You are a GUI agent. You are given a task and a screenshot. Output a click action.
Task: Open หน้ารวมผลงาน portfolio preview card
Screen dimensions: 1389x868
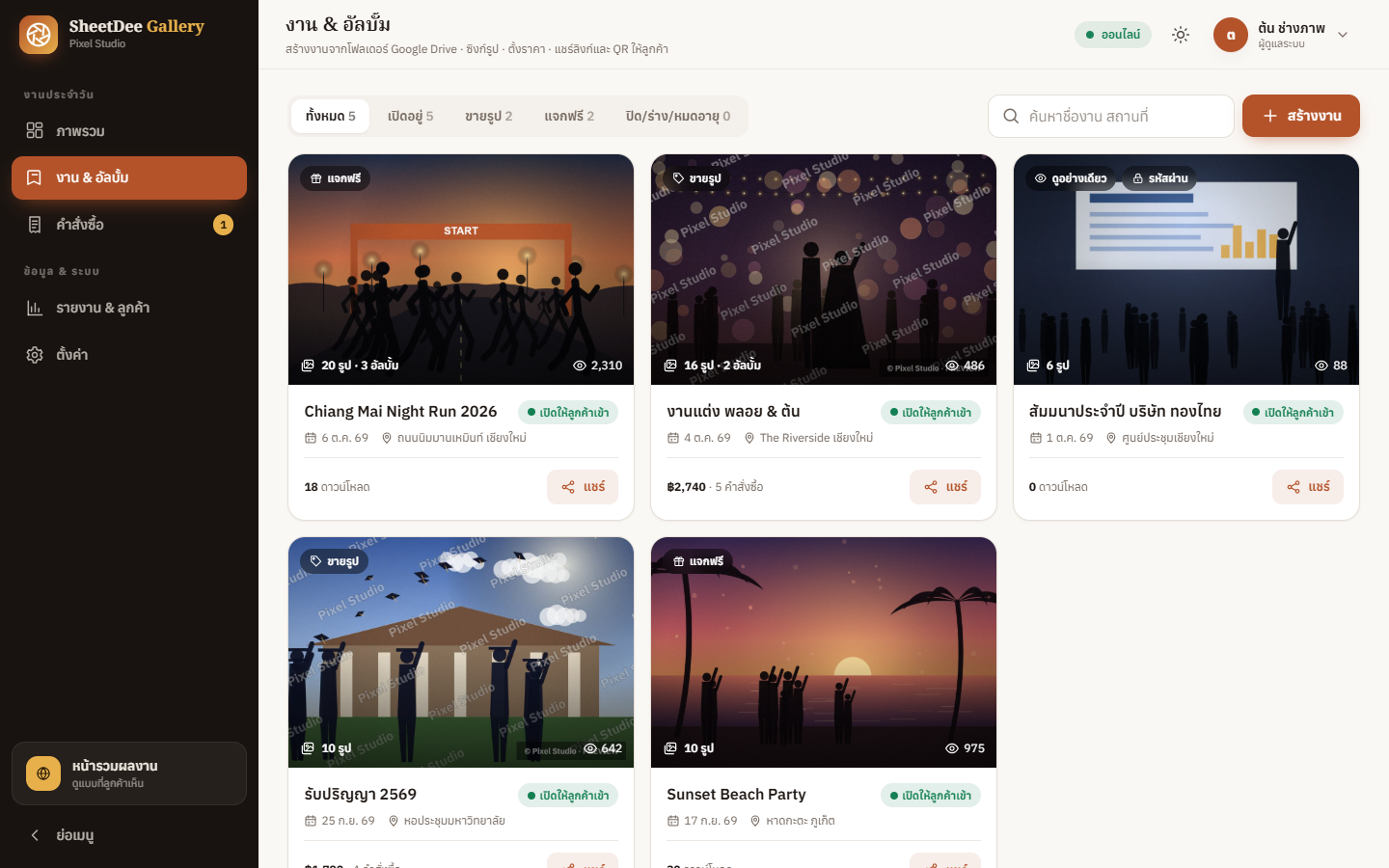tap(129, 773)
